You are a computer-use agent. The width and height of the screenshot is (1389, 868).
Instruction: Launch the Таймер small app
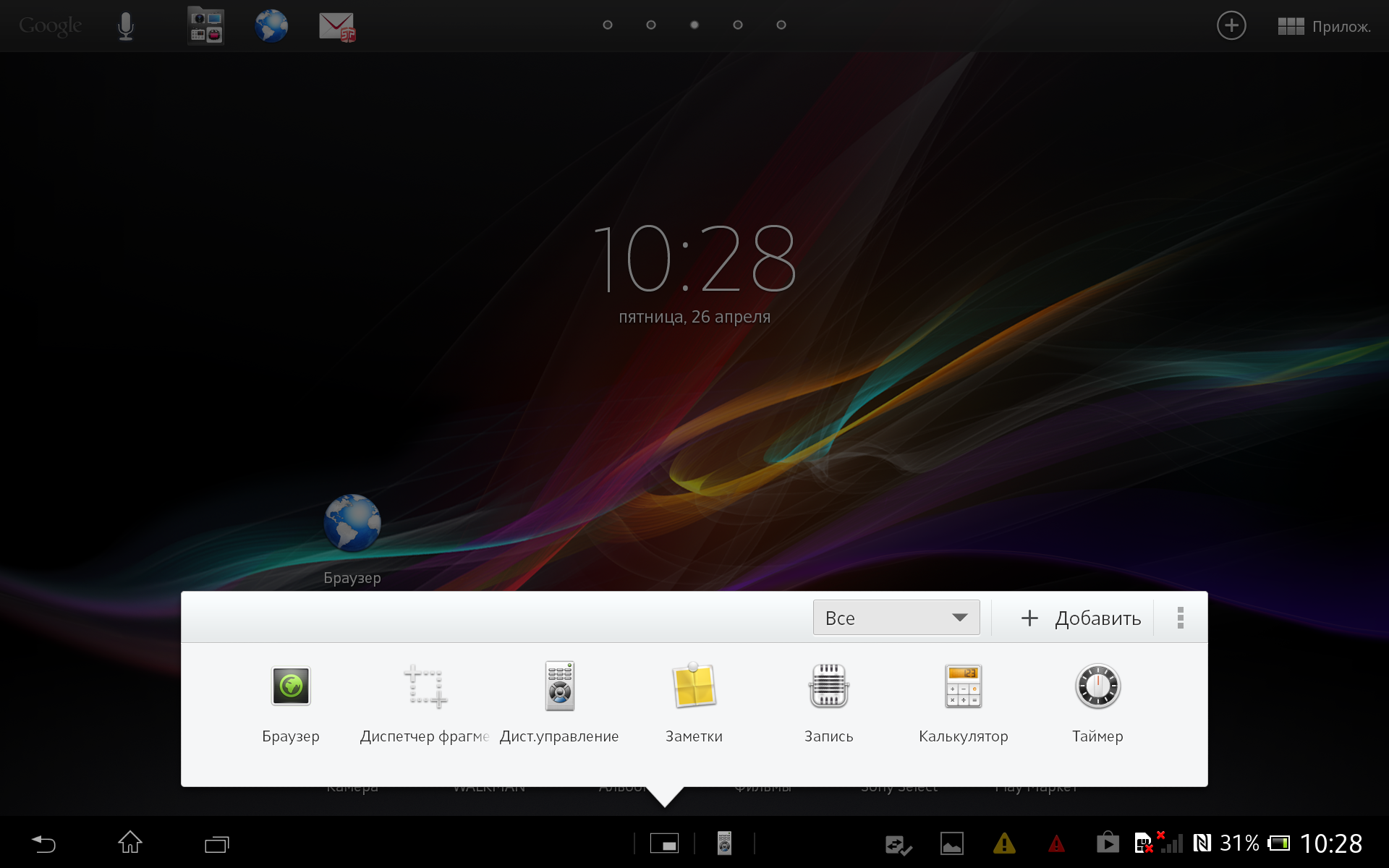click(1097, 686)
